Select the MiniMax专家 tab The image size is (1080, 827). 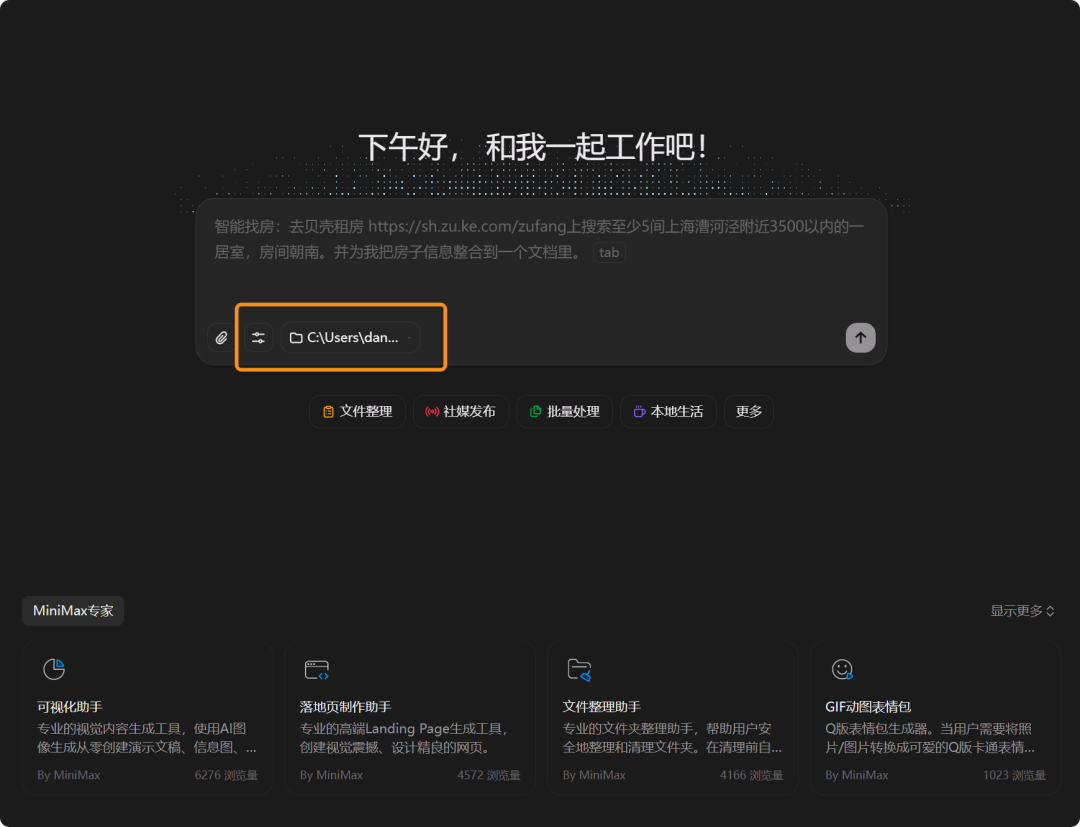pyautogui.click(x=72, y=611)
